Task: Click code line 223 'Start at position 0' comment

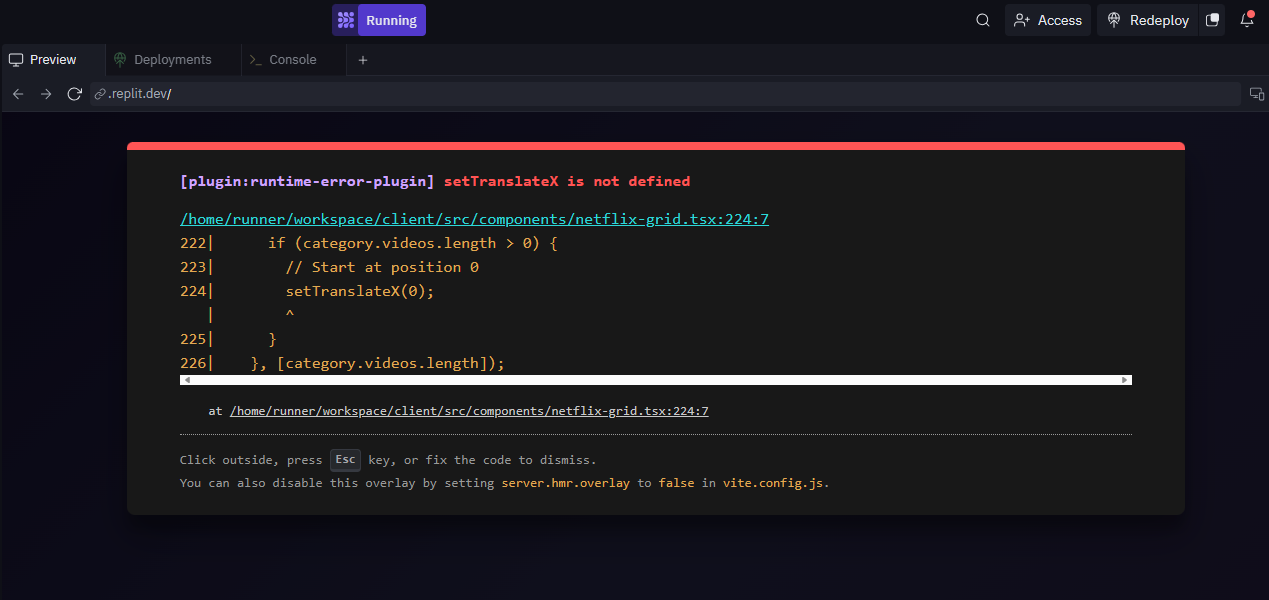Action: click(382, 267)
